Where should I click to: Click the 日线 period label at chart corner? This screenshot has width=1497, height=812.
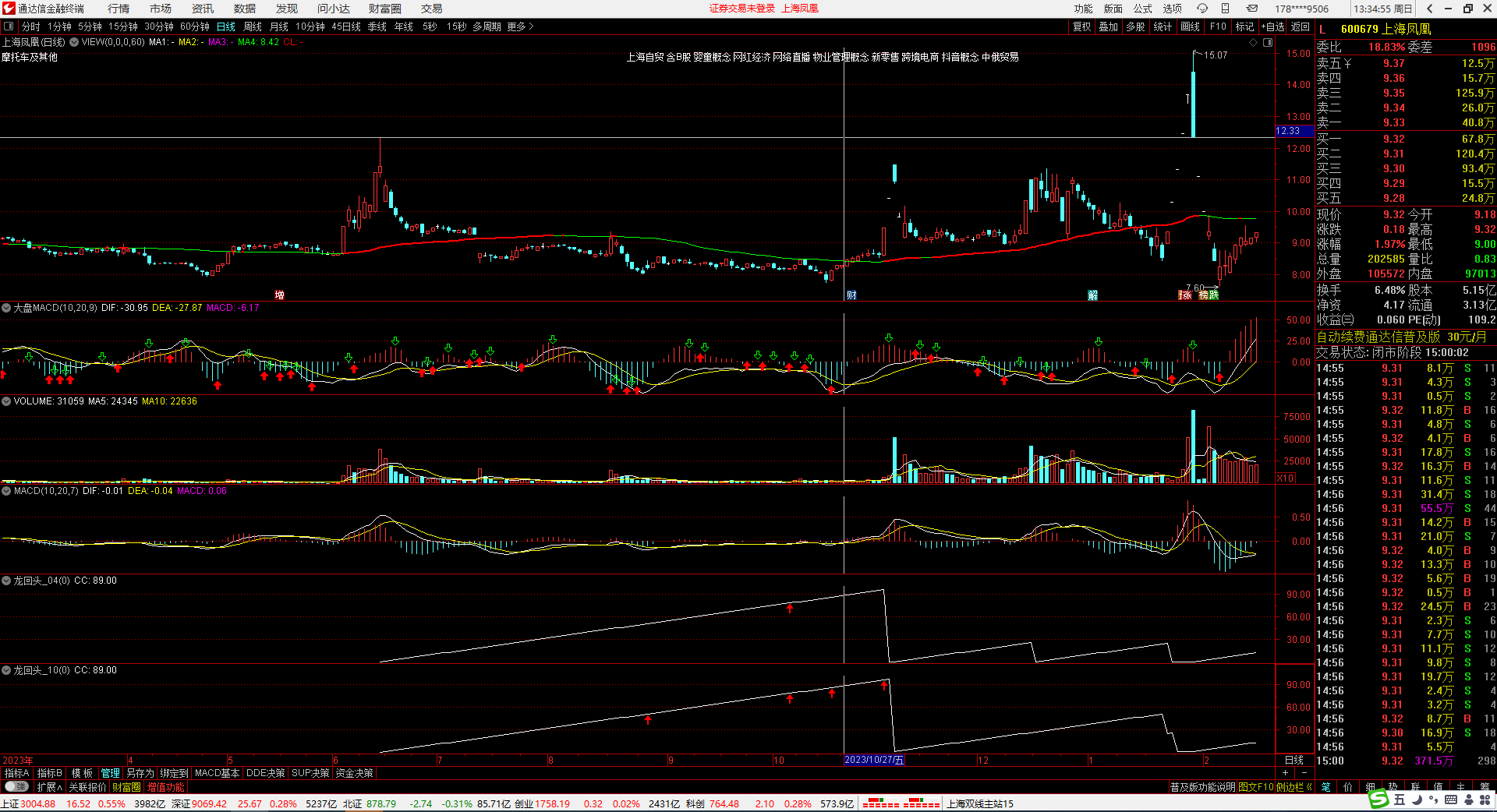click(x=1294, y=760)
